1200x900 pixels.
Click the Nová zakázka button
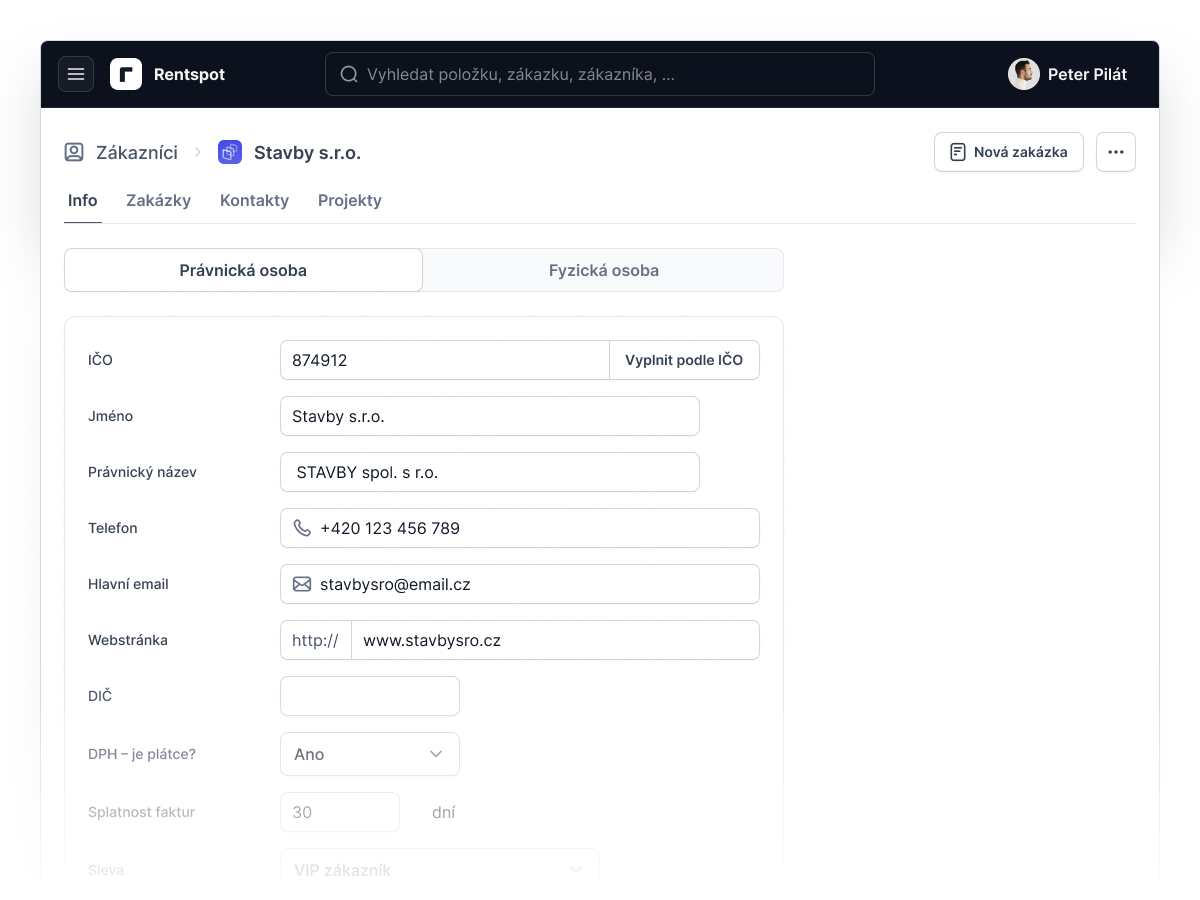pos(1009,152)
